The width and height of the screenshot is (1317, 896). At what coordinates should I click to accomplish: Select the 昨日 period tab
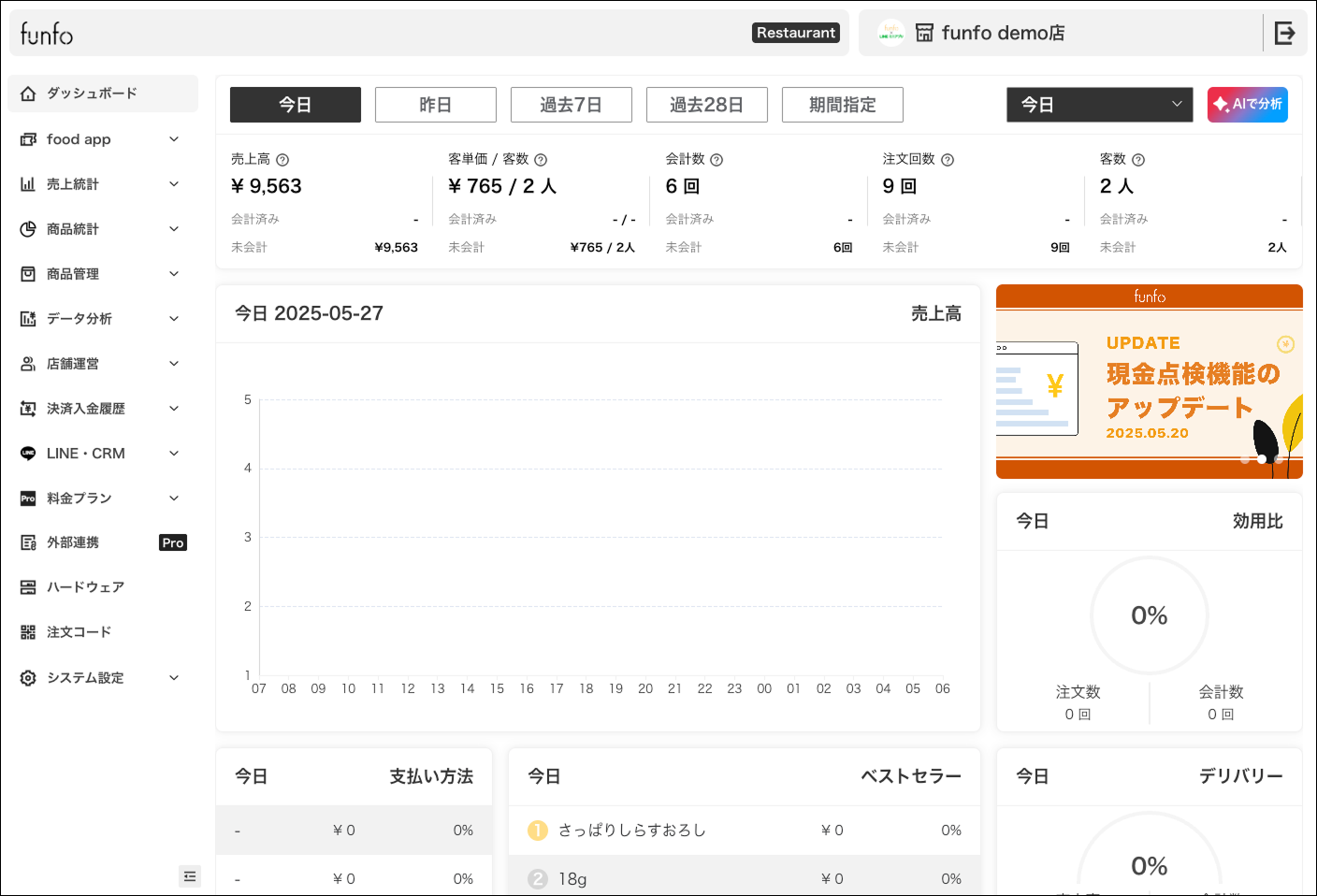(x=436, y=105)
